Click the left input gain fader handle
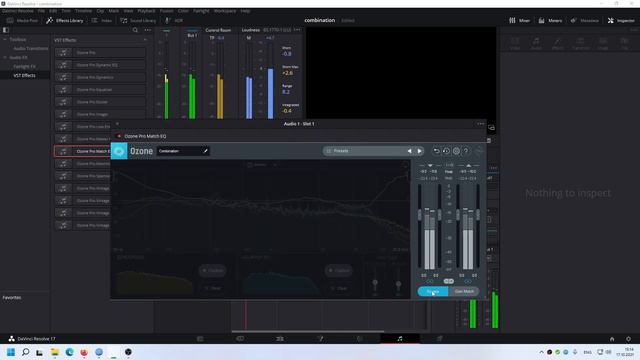This screenshot has height=360, width=640. click(419, 215)
